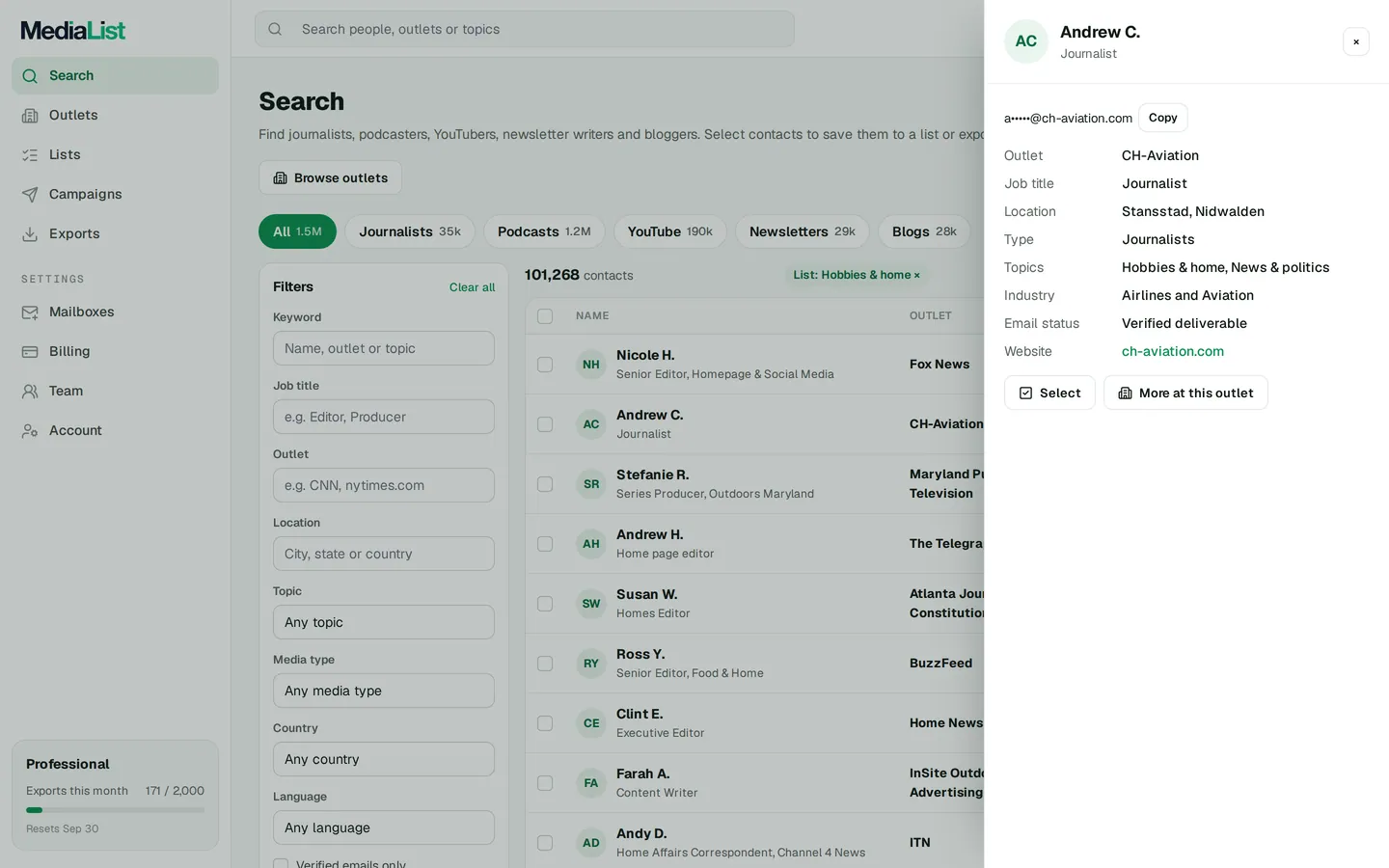Viewport: 1389px width, 868px height.
Task: Select the All 1.5M tab
Action: click(297, 231)
